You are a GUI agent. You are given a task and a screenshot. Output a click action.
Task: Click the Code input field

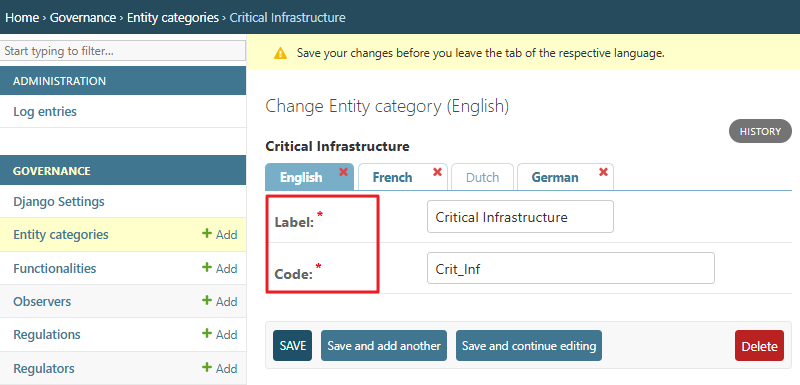pos(571,268)
